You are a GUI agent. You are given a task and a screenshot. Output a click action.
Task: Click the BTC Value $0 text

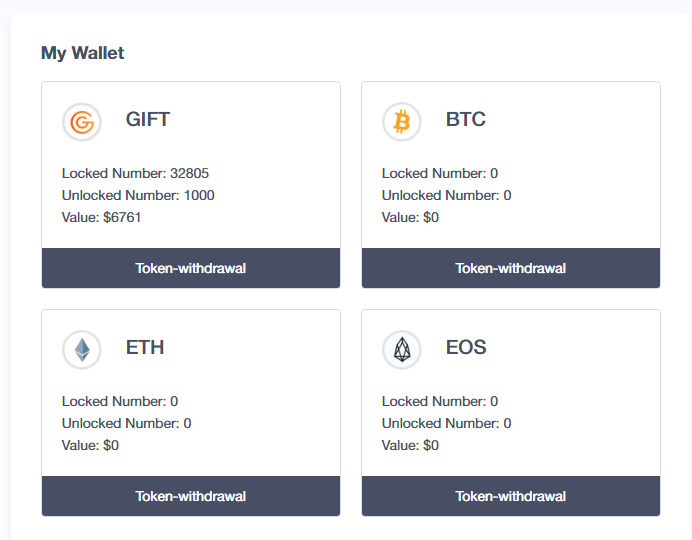click(x=410, y=217)
